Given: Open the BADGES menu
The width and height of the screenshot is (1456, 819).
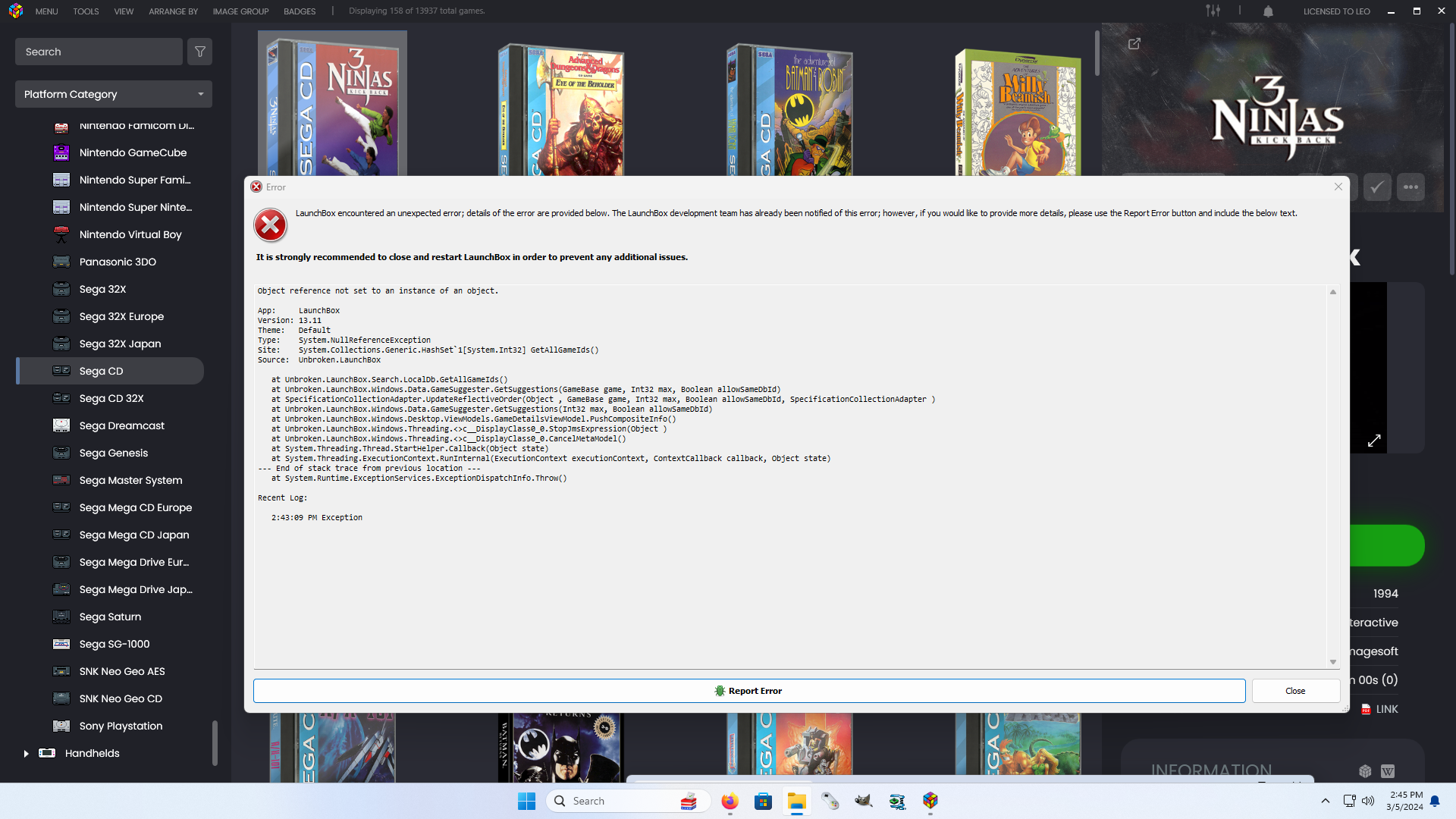Looking at the screenshot, I should tap(300, 11).
